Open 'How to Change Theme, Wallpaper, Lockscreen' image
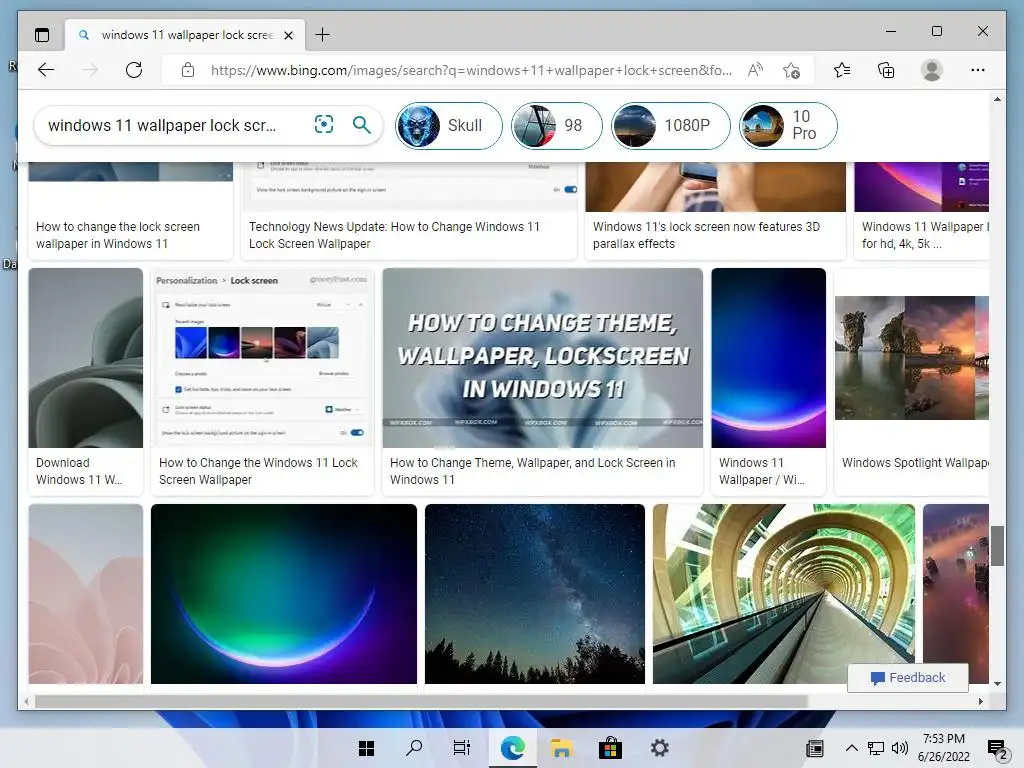Screen dimensions: 1024x768 tap(543, 358)
